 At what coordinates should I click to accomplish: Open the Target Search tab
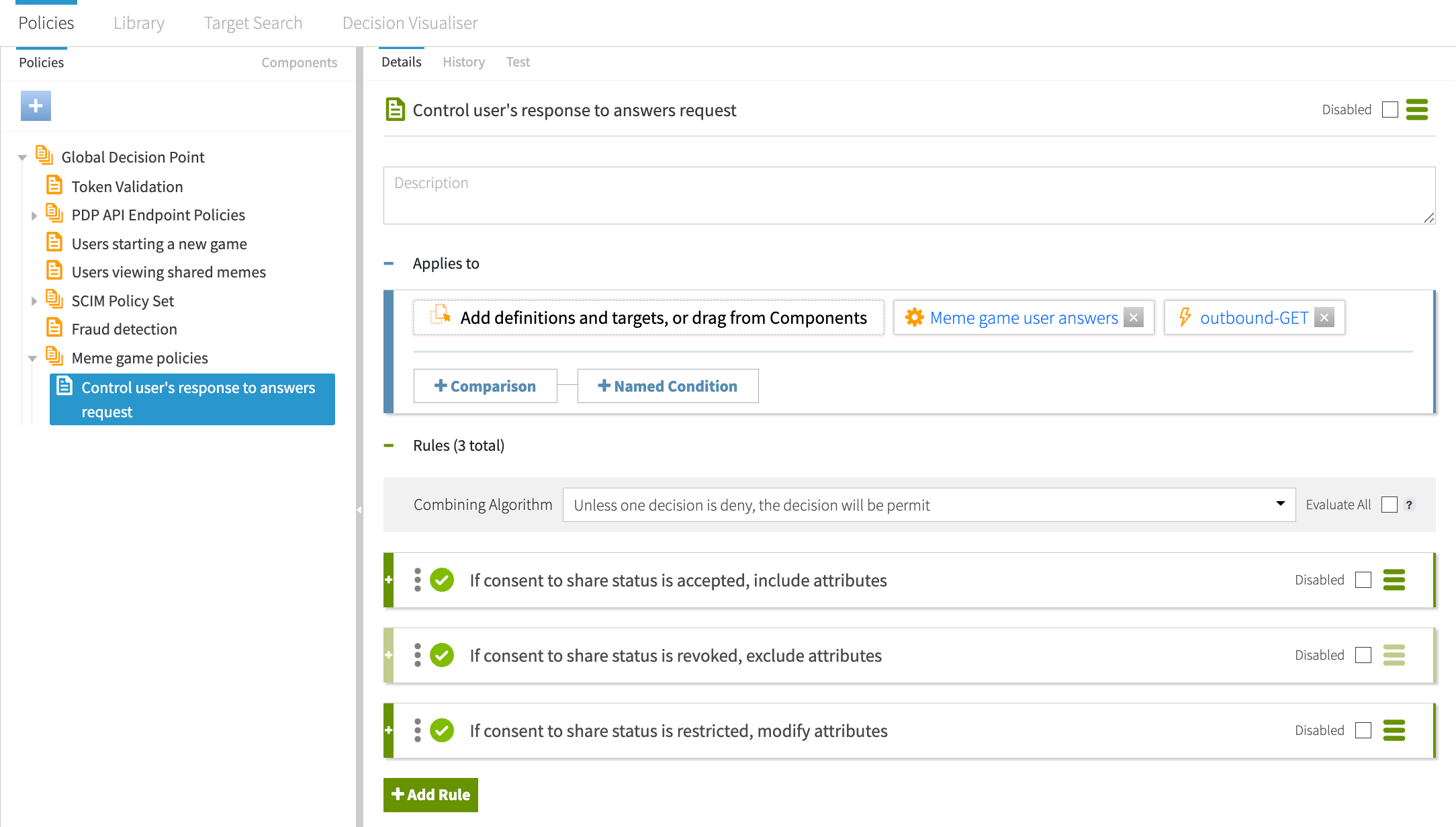[253, 23]
